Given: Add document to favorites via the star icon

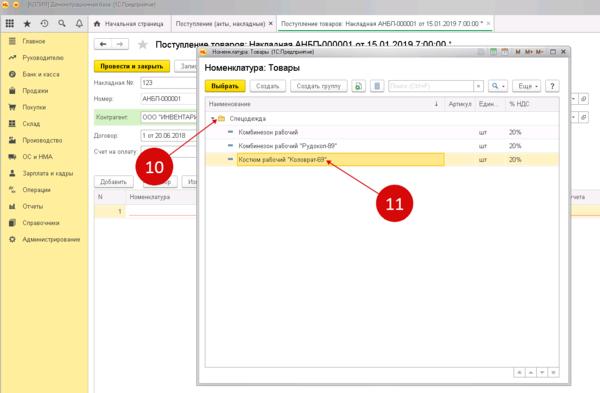Looking at the screenshot, I should (x=143, y=45).
